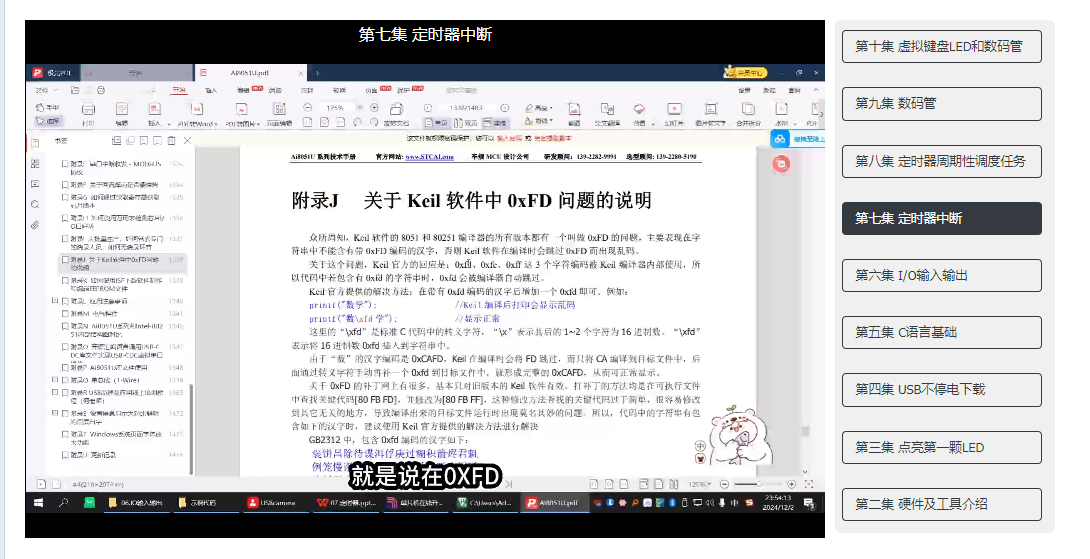The height and width of the screenshot is (559, 1090).
Task: Click the 合并拆分 merge-split icon
Action: pyautogui.click(x=748, y=109)
